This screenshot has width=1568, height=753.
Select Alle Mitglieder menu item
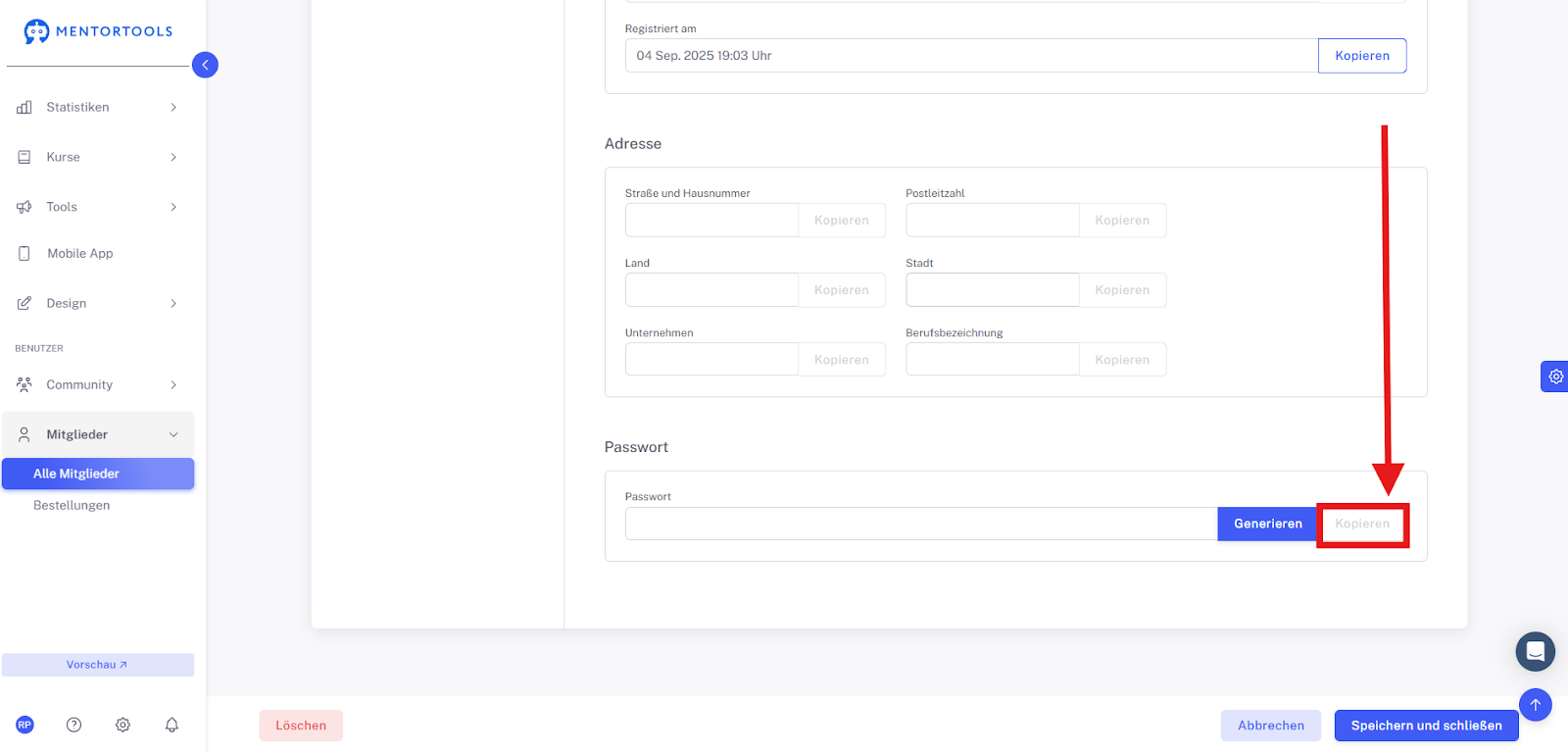[98, 474]
